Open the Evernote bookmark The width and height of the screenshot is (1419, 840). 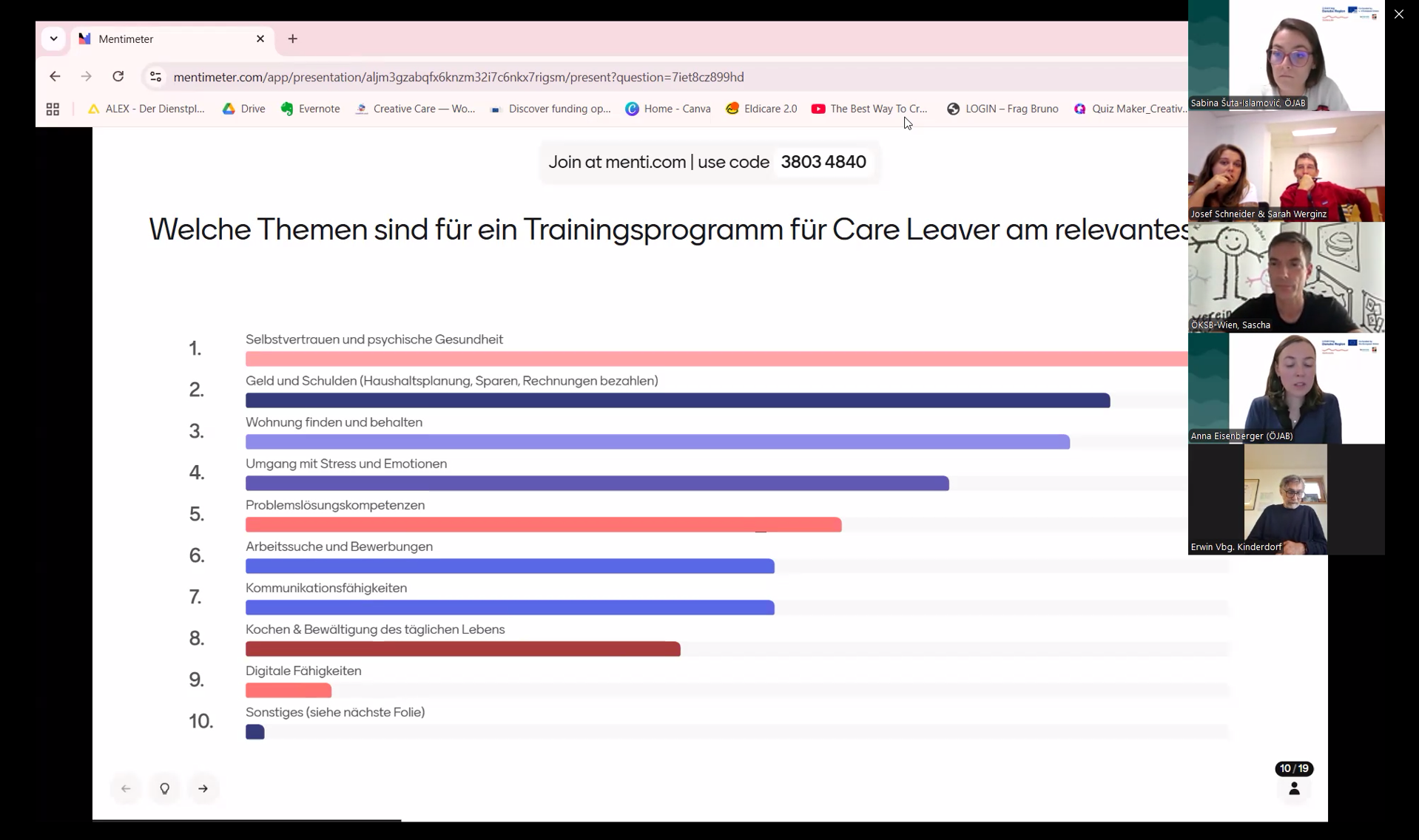(x=310, y=109)
